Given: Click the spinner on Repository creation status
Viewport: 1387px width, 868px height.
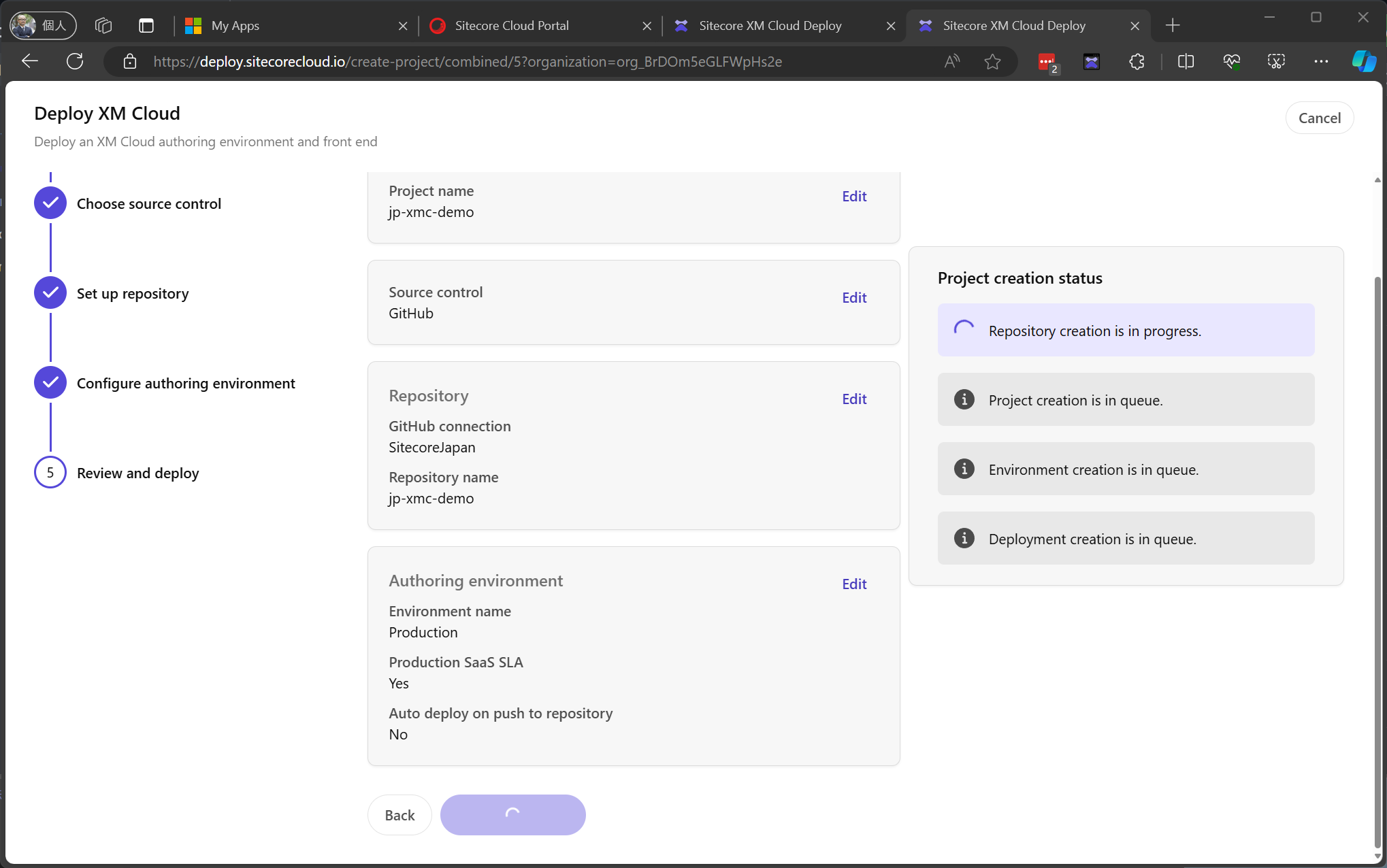Looking at the screenshot, I should (964, 330).
